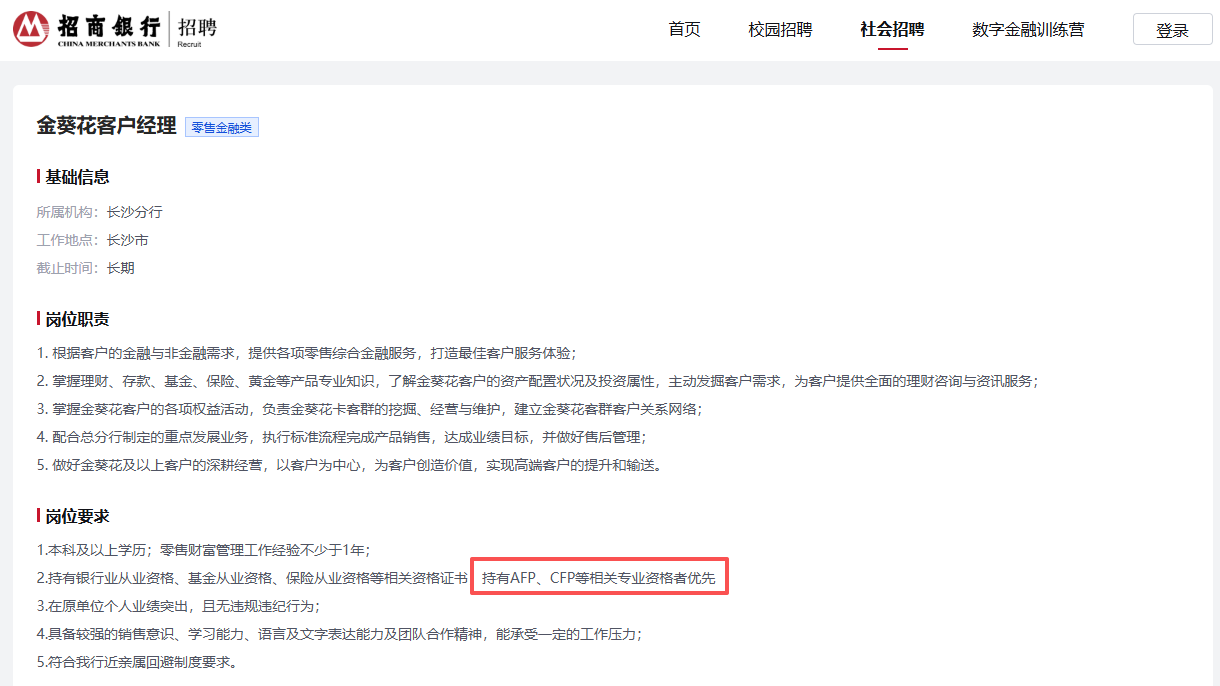Open 数字金融训练营 in the top navigation

[1028, 30]
